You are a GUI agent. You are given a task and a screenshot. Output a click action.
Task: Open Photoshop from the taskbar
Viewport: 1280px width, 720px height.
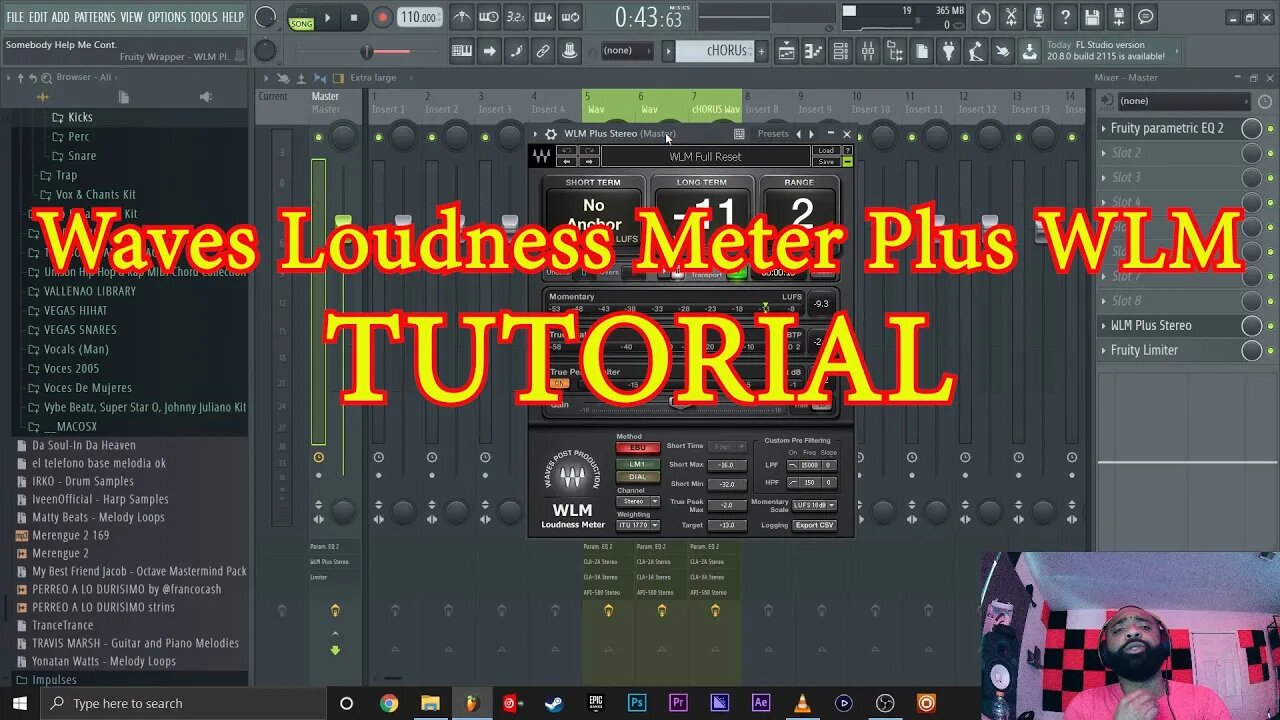(637, 703)
